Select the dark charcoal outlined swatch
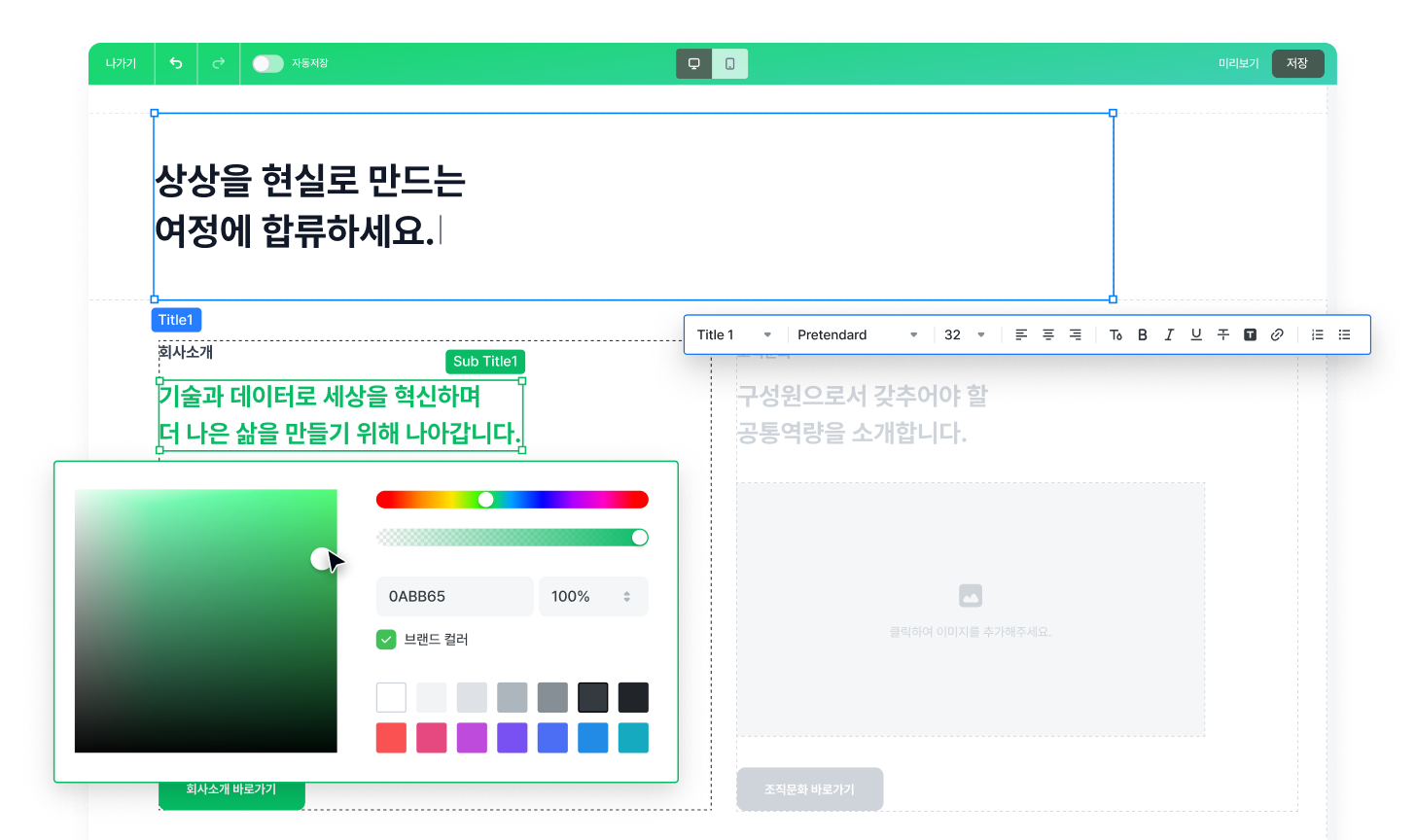This screenshot has width=1416, height=840. tap(593, 697)
